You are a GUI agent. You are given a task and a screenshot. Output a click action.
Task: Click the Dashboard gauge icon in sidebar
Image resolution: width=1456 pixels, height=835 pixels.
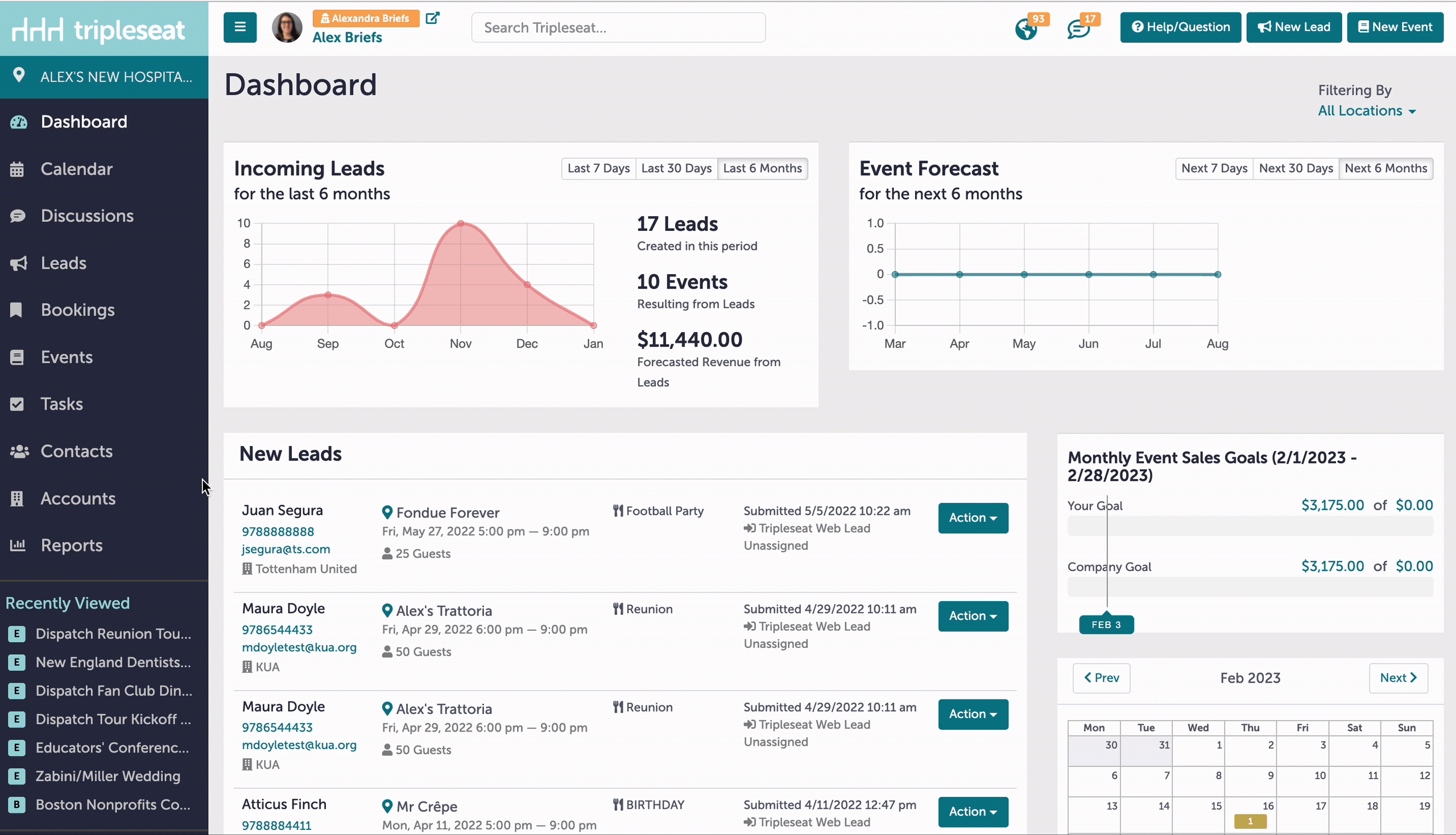18,122
